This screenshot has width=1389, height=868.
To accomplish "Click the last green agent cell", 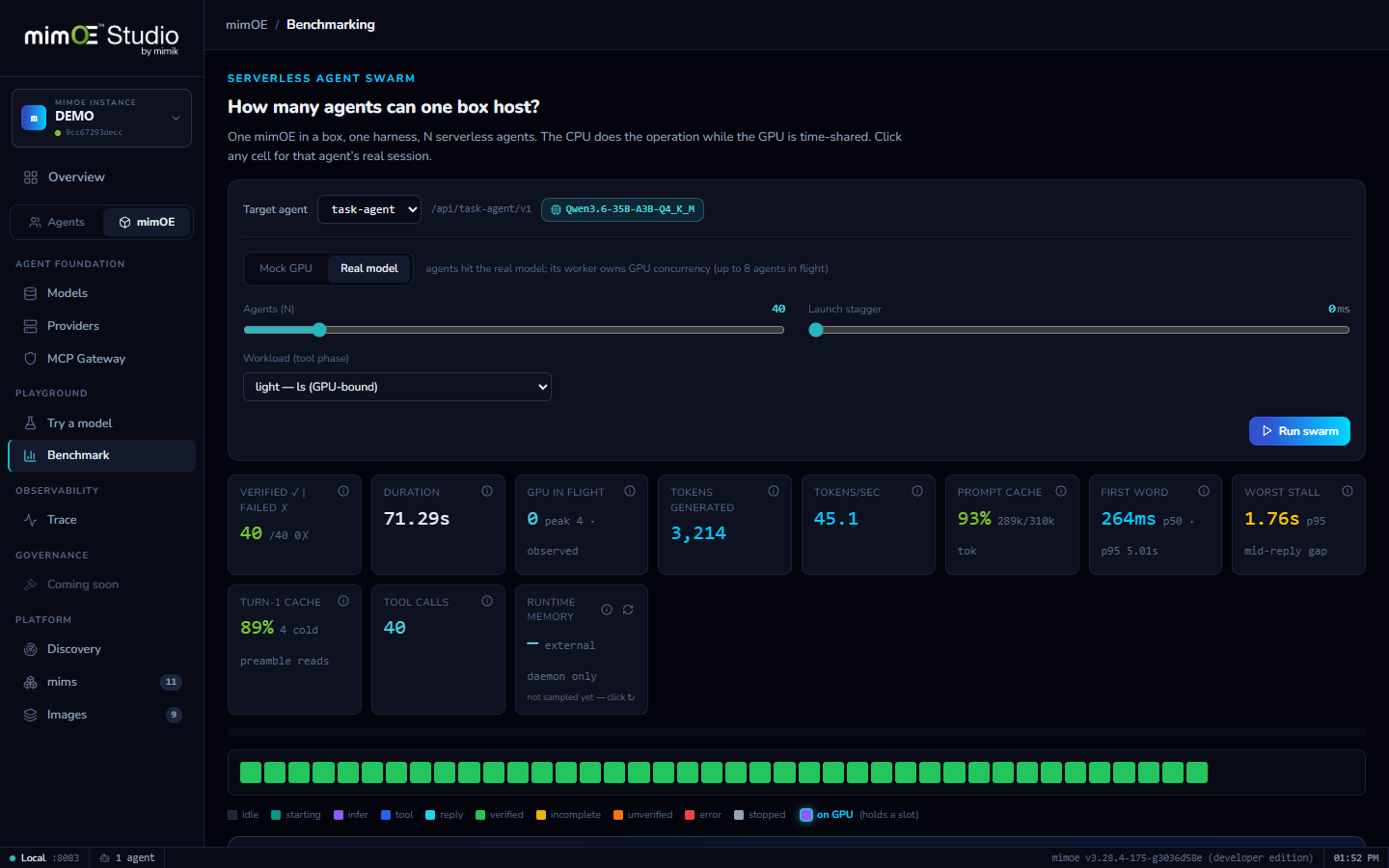I will point(1197,773).
